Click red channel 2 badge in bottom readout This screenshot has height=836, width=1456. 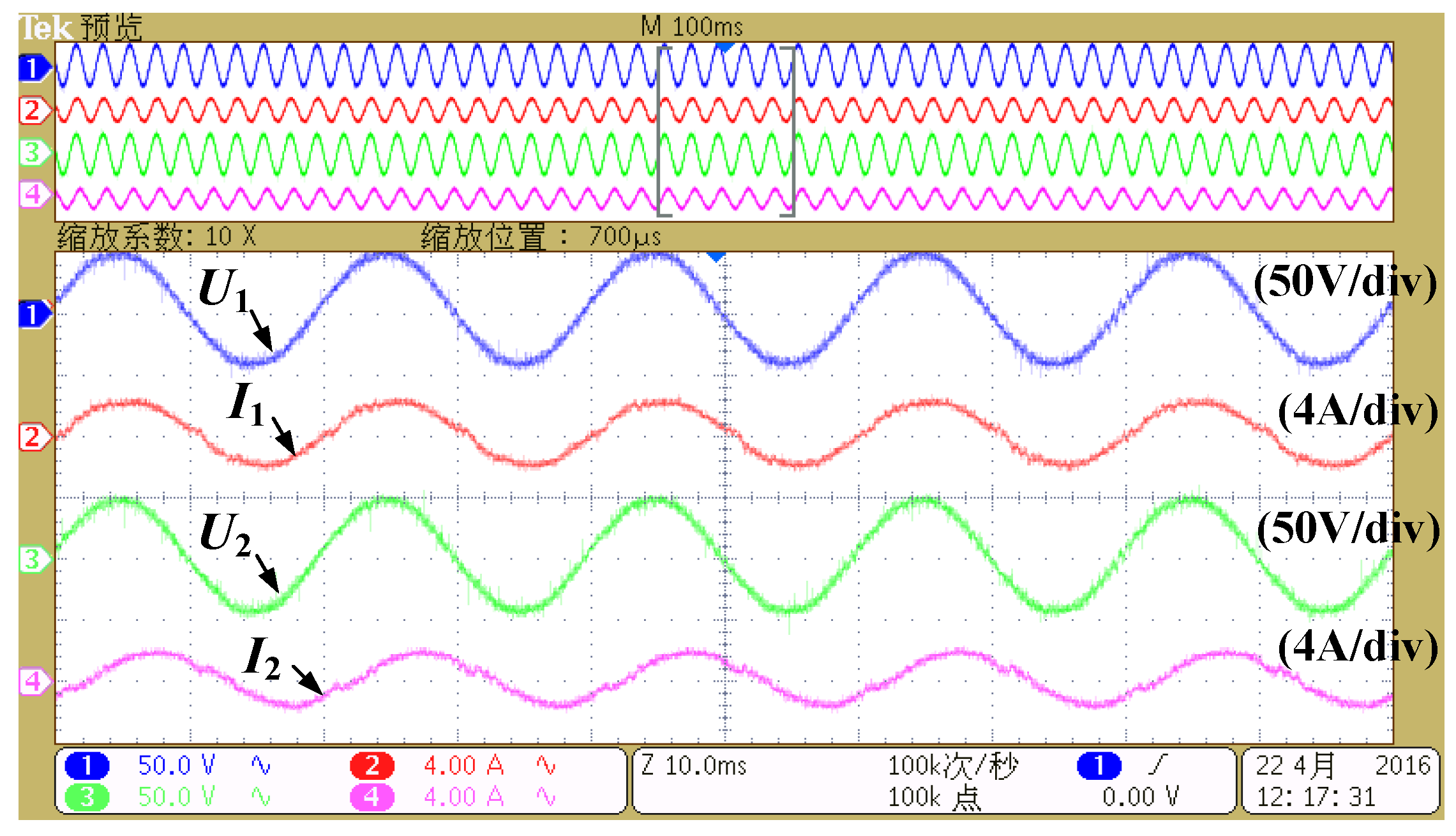pos(372,765)
